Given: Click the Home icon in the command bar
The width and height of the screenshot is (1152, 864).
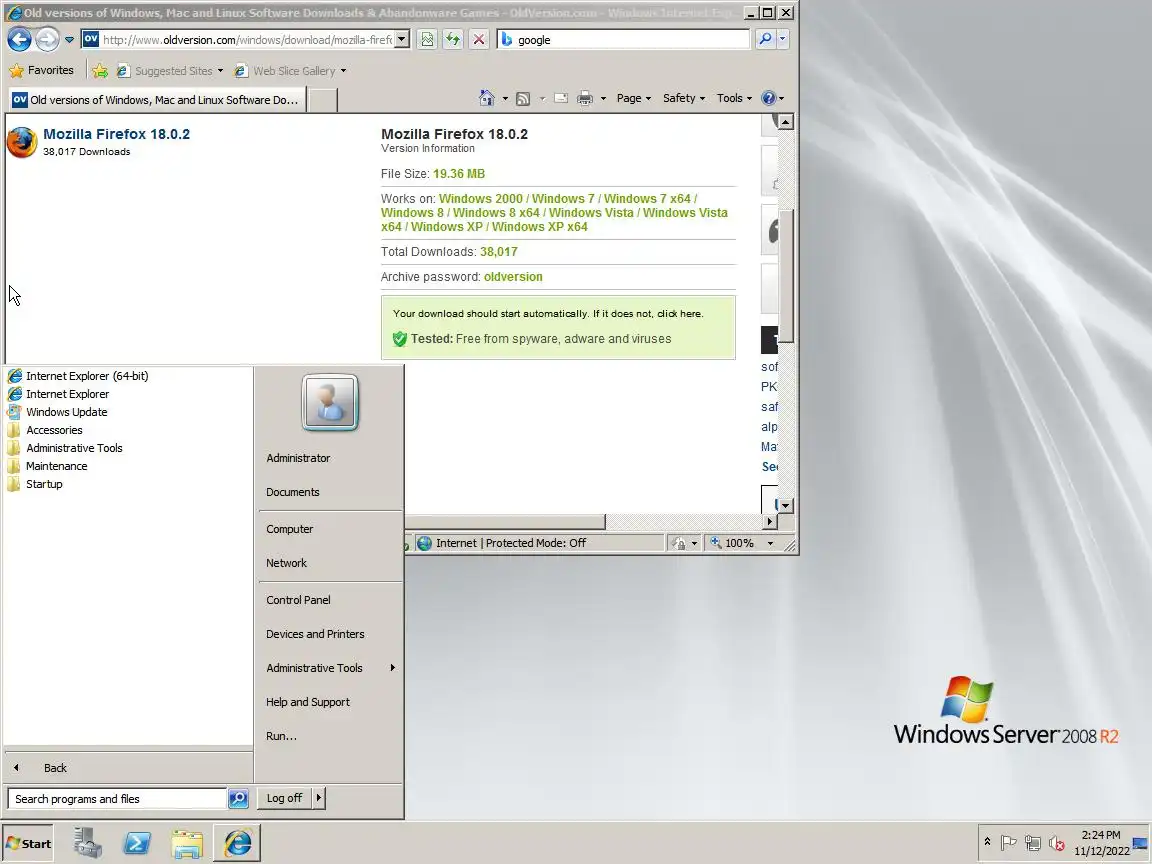Looking at the screenshot, I should tap(486, 98).
